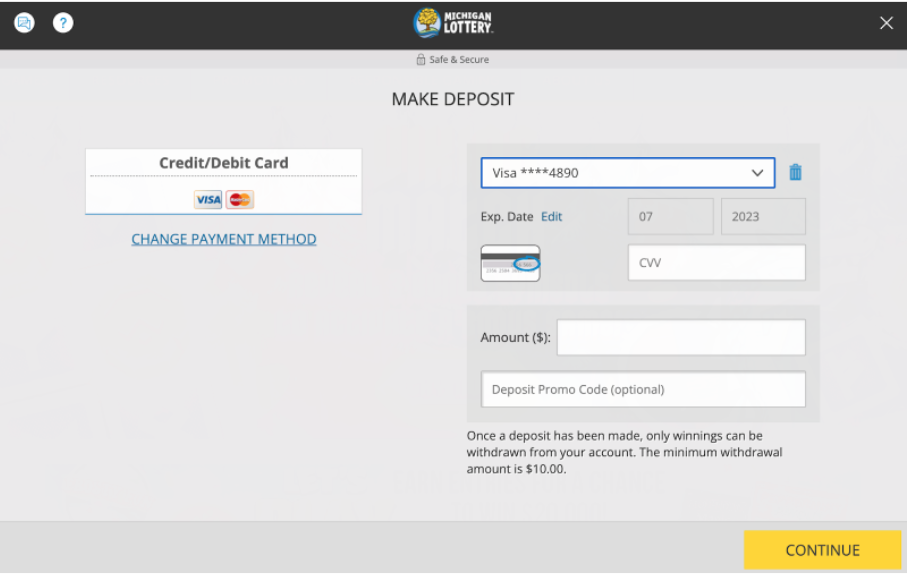
Task: Click the expiration year field showing 2023
Action: coord(763,216)
